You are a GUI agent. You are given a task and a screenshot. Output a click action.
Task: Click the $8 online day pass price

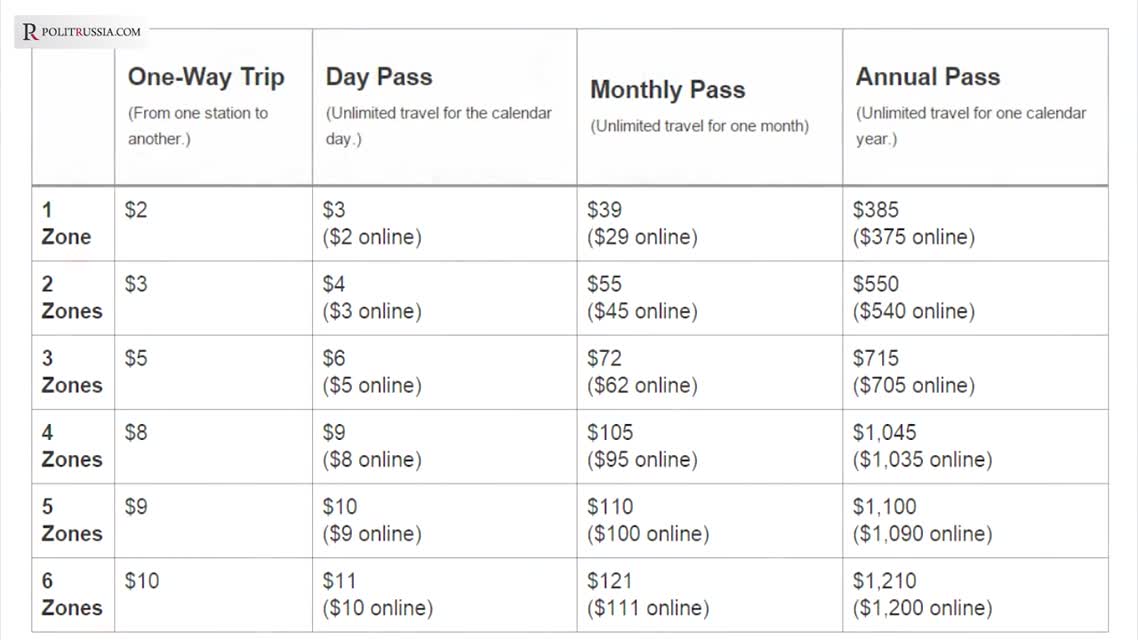pyautogui.click(x=372, y=460)
